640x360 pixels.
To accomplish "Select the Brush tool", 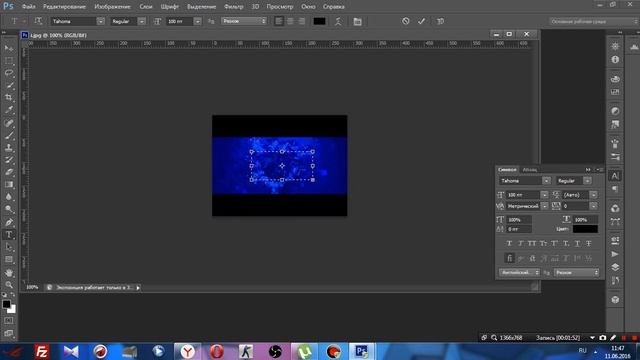I will click(x=9, y=135).
